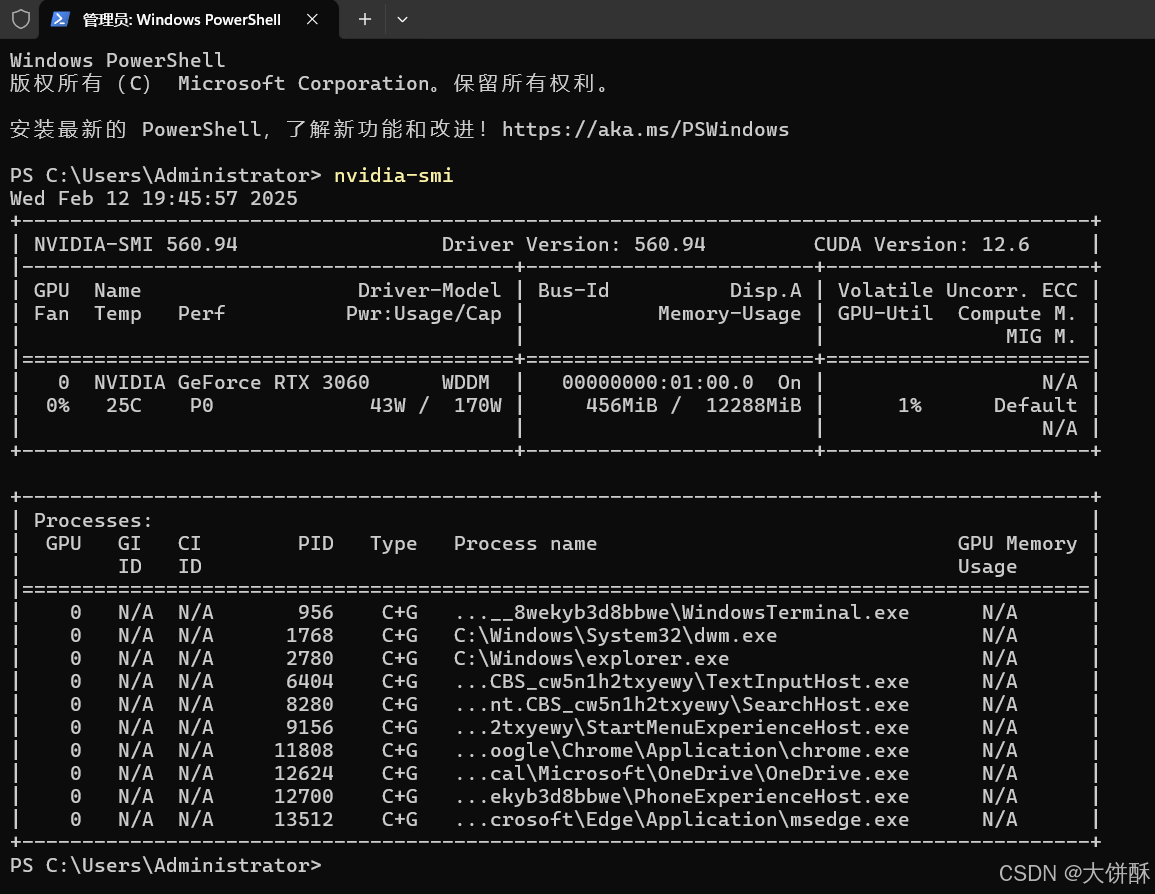1155x894 pixels.
Task: Click the nvidia-smi command text
Action: [393, 175]
